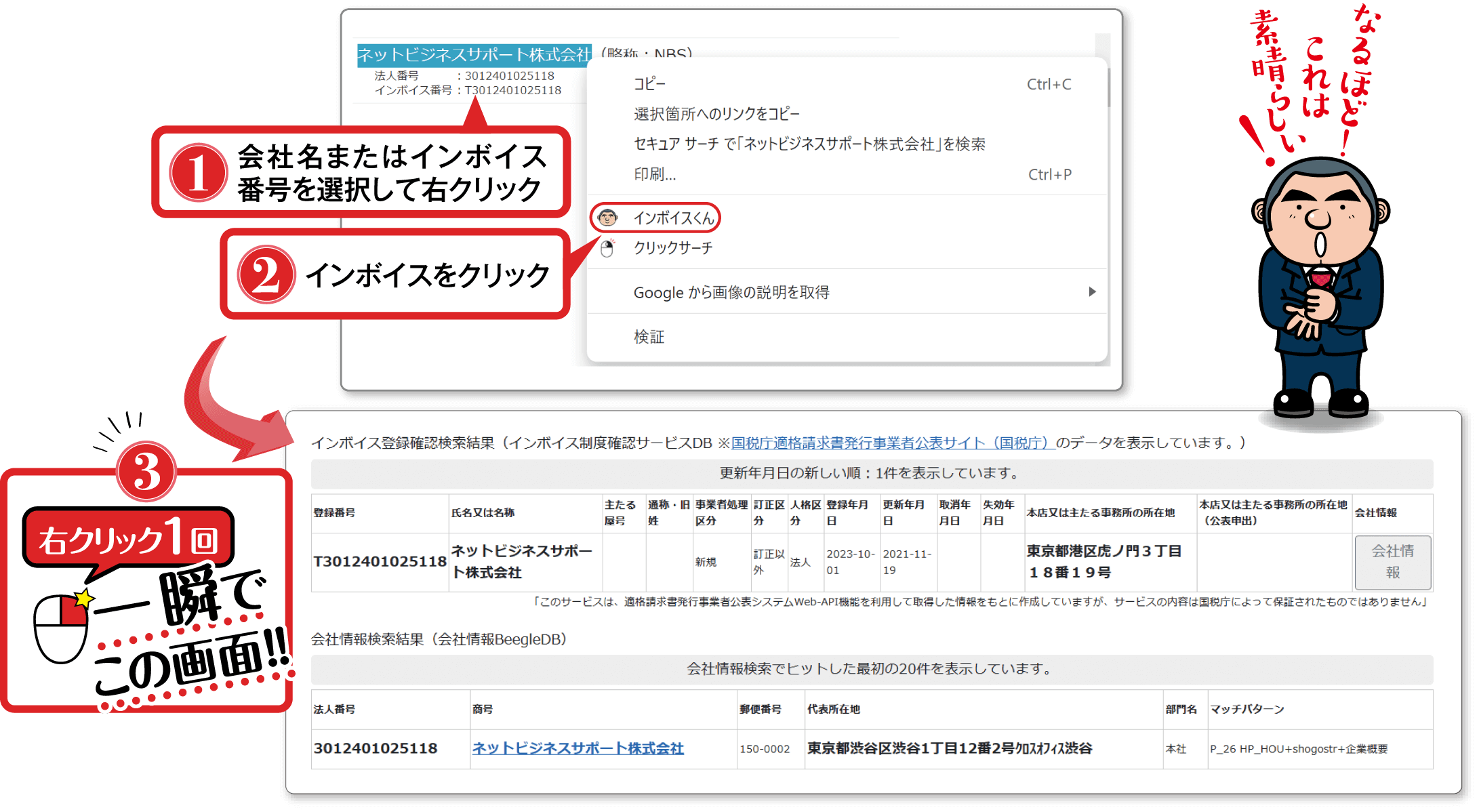This screenshot has width=1479, height=812.
Task: Click the 更新年月日の新しい順 status bar
Action: coord(872,473)
